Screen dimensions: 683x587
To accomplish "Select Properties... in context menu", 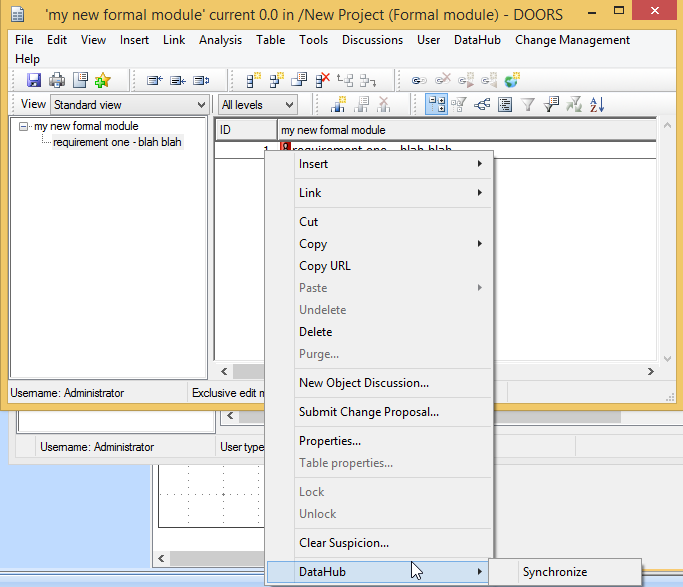I will [x=330, y=441].
